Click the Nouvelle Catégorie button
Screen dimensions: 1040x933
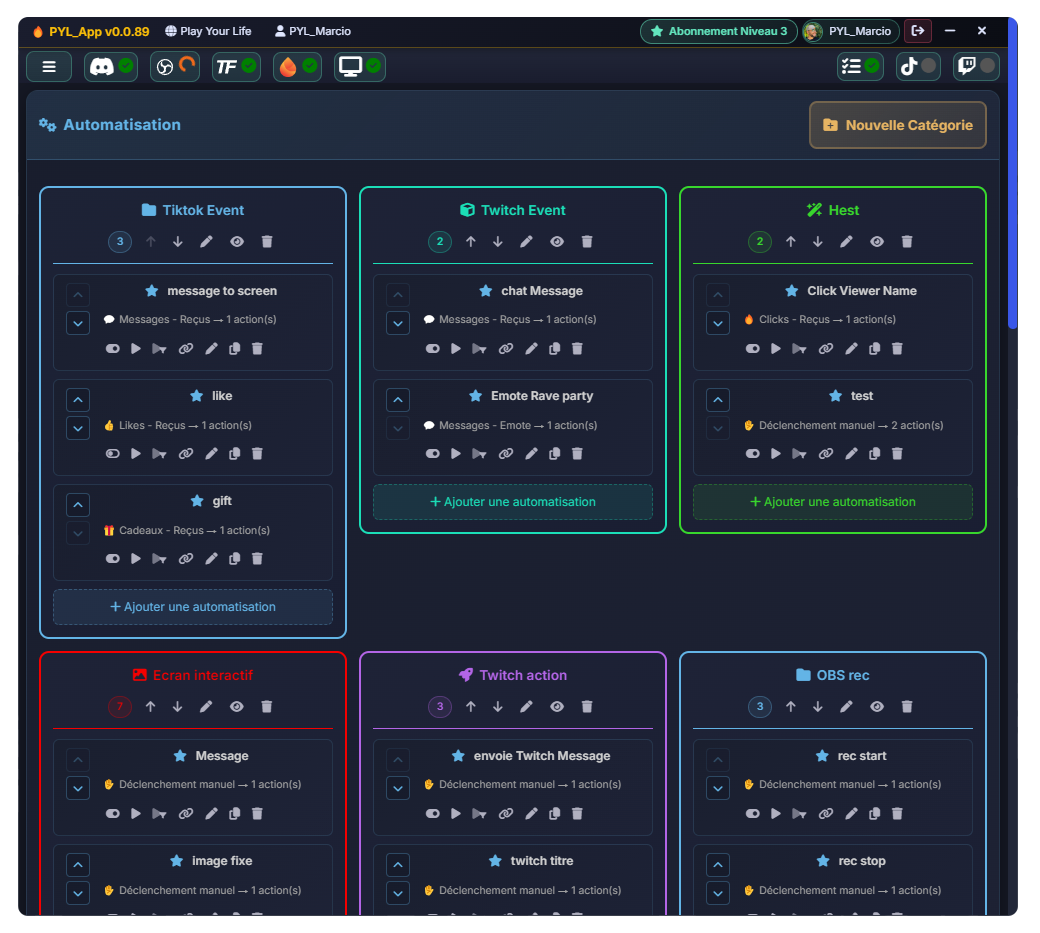coord(897,125)
